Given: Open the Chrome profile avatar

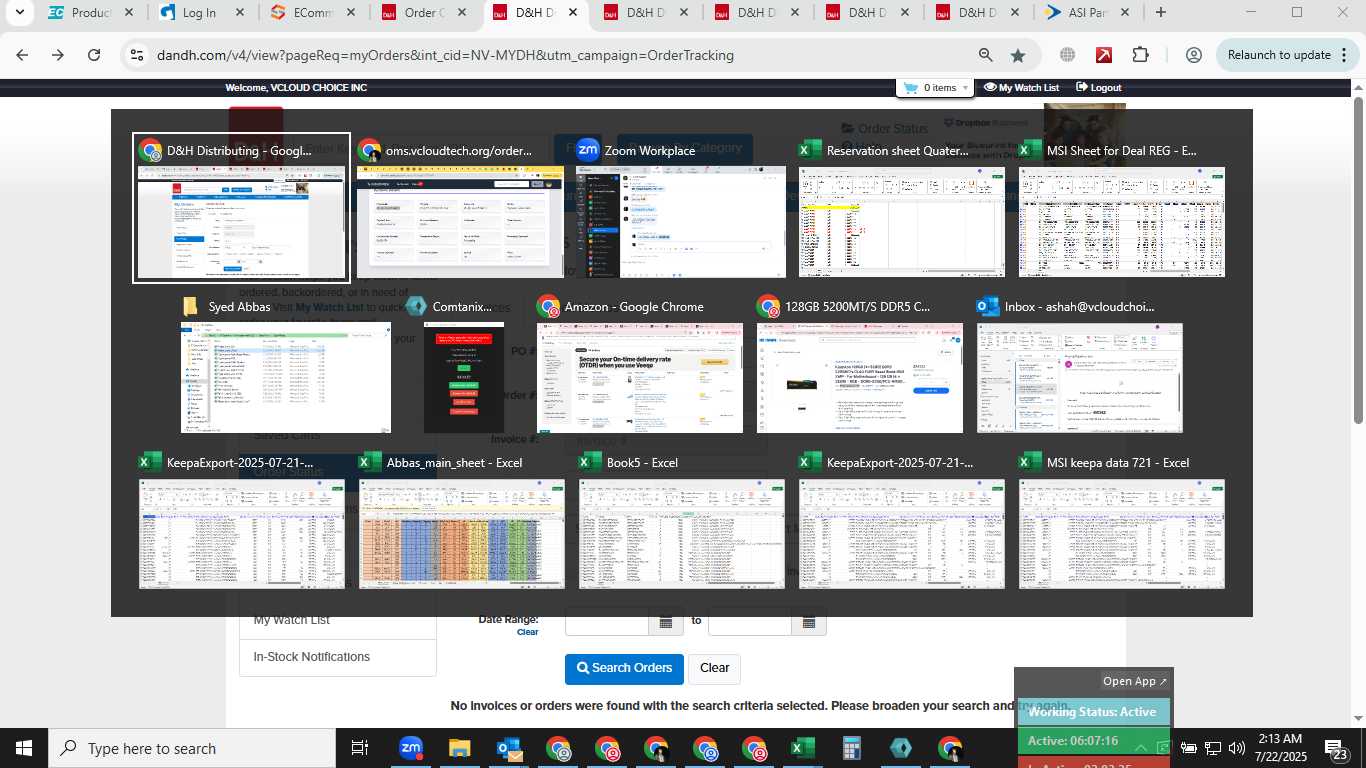Looking at the screenshot, I should click(x=1193, y=55).
